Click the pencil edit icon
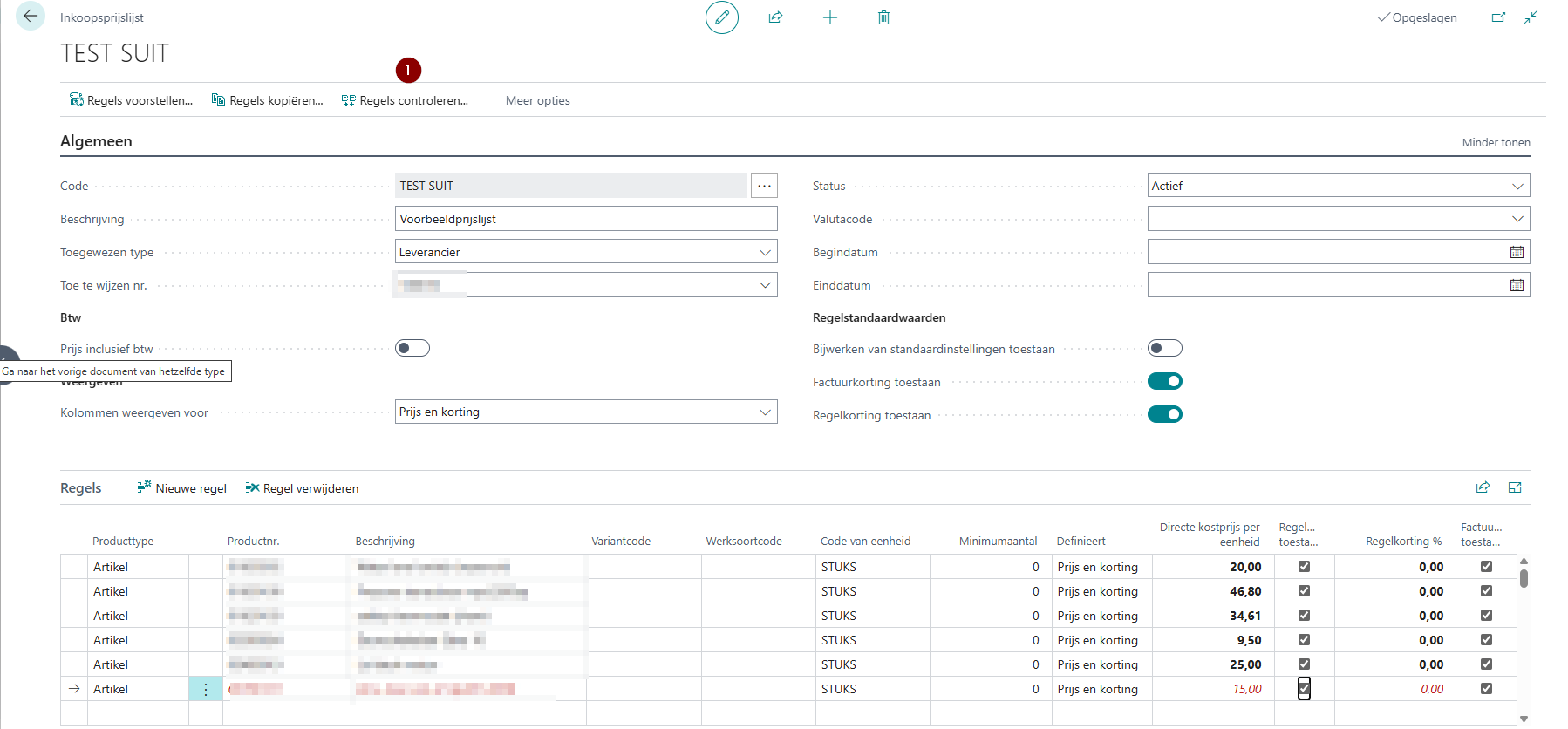This screenshot has height=729, width=1568. 721,17
